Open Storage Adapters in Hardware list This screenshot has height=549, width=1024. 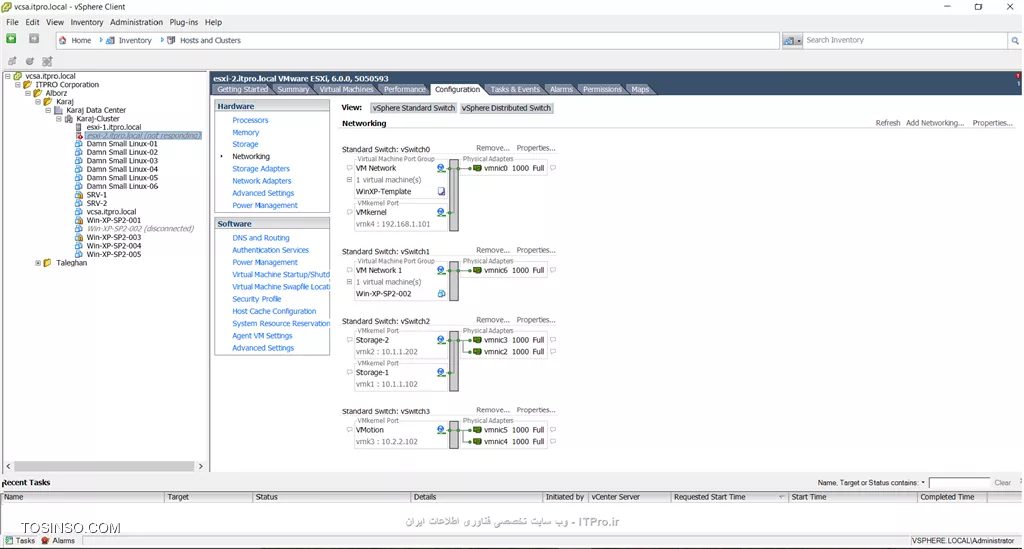[261, 168]
